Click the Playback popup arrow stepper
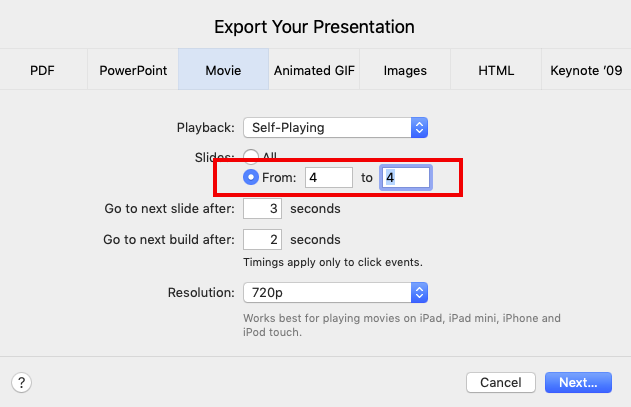 [420, 127]
